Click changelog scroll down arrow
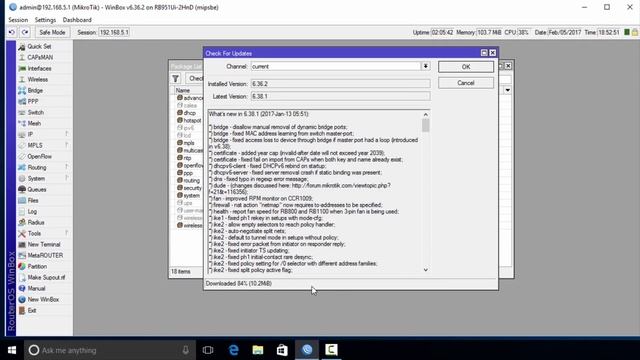 (426, 270)
